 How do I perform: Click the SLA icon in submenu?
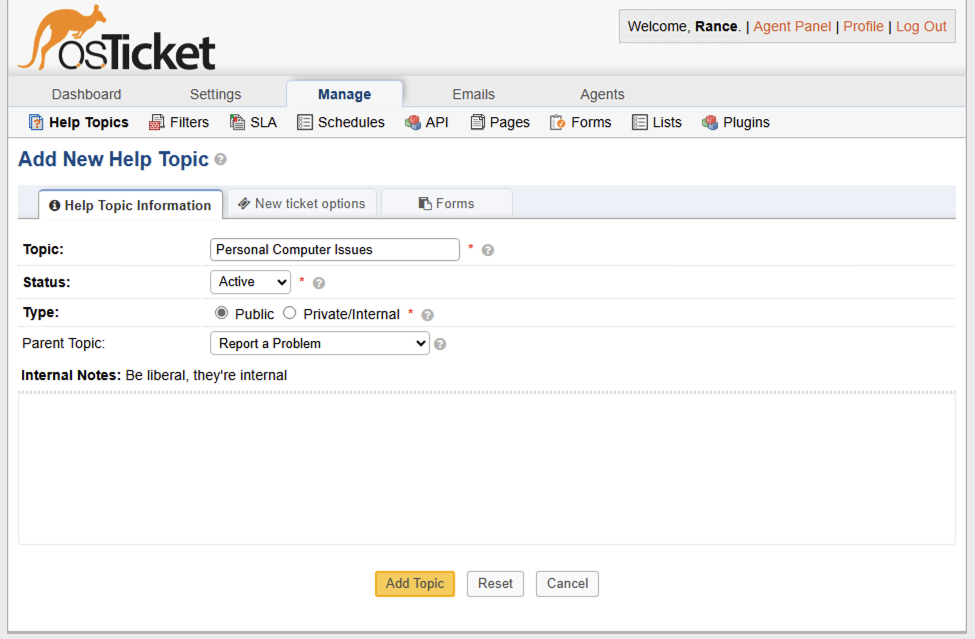coord(237,122)
